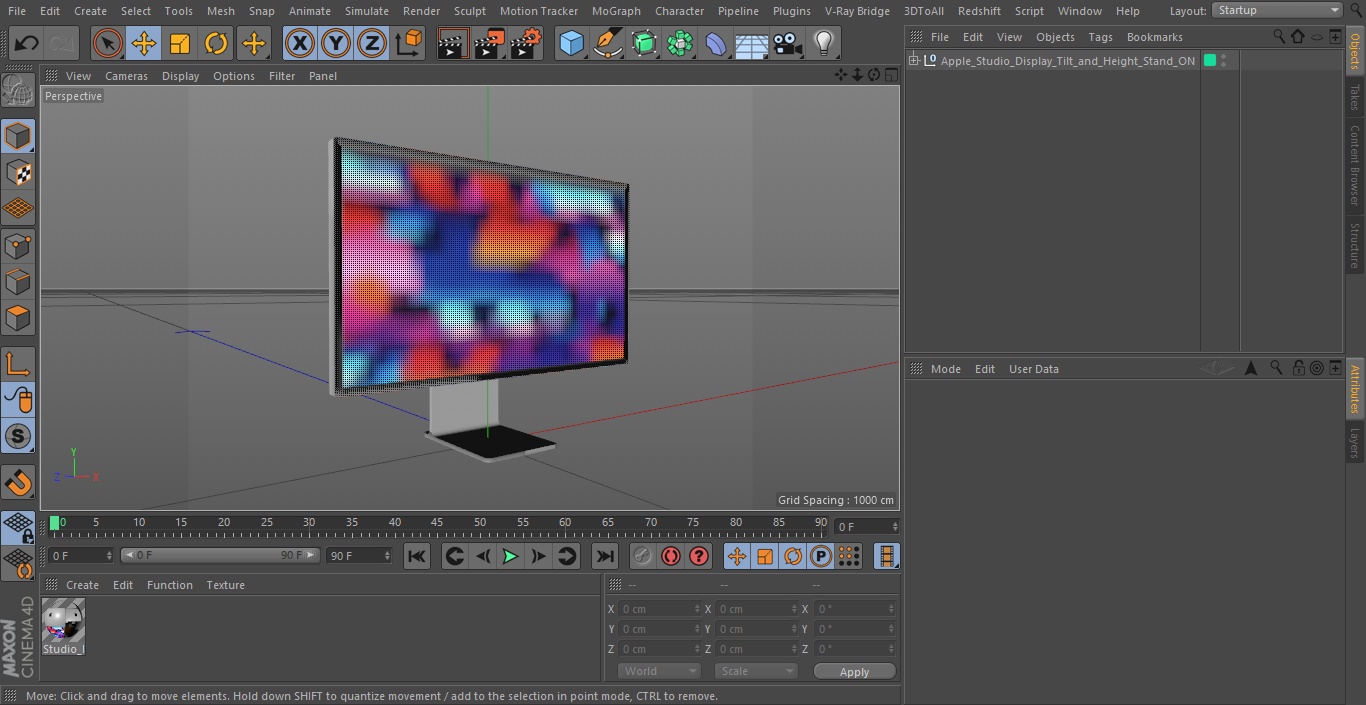Open the MoGraph array object icon

[681, 43]
